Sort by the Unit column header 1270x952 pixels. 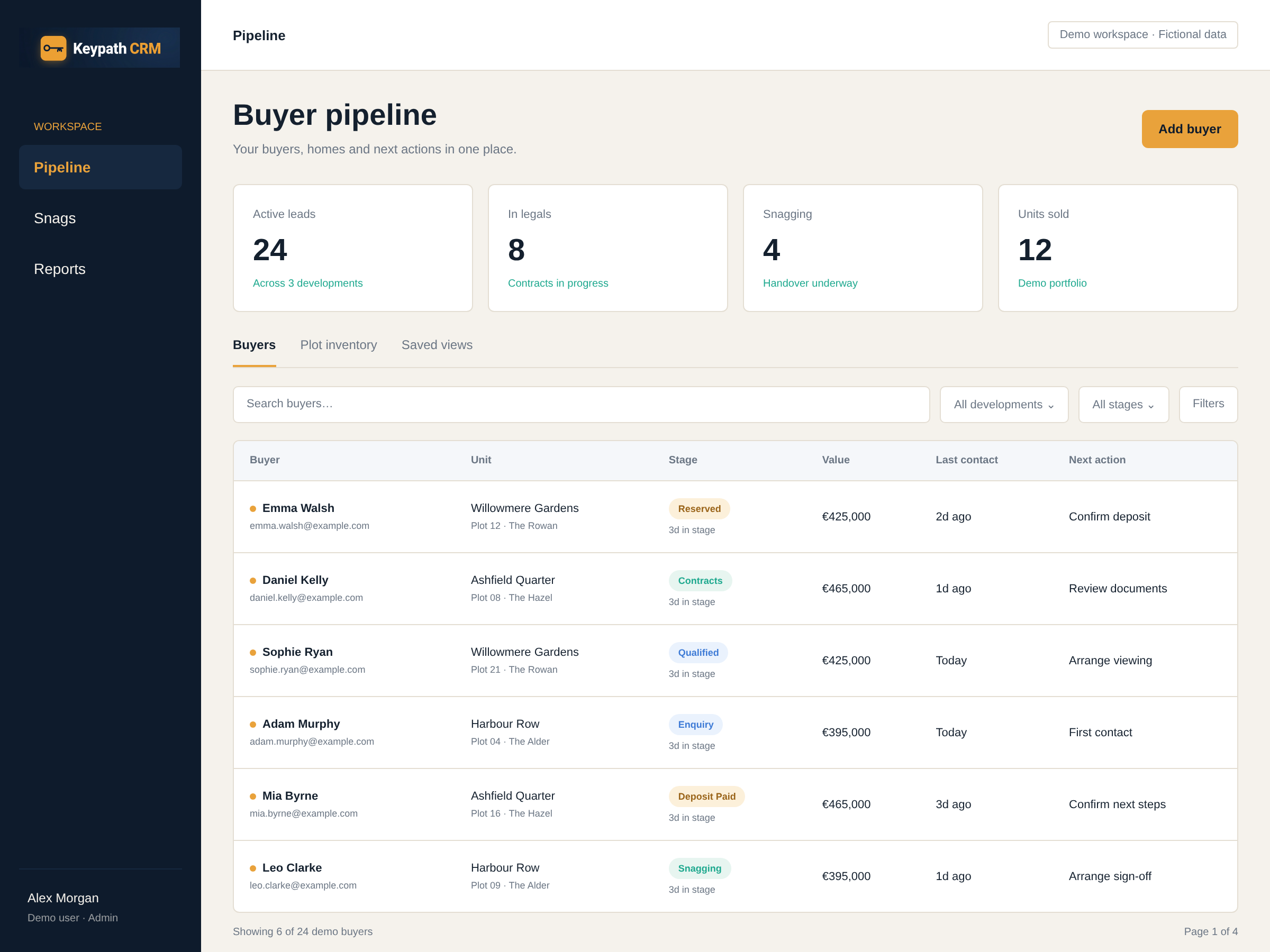[x=480, y=460]
